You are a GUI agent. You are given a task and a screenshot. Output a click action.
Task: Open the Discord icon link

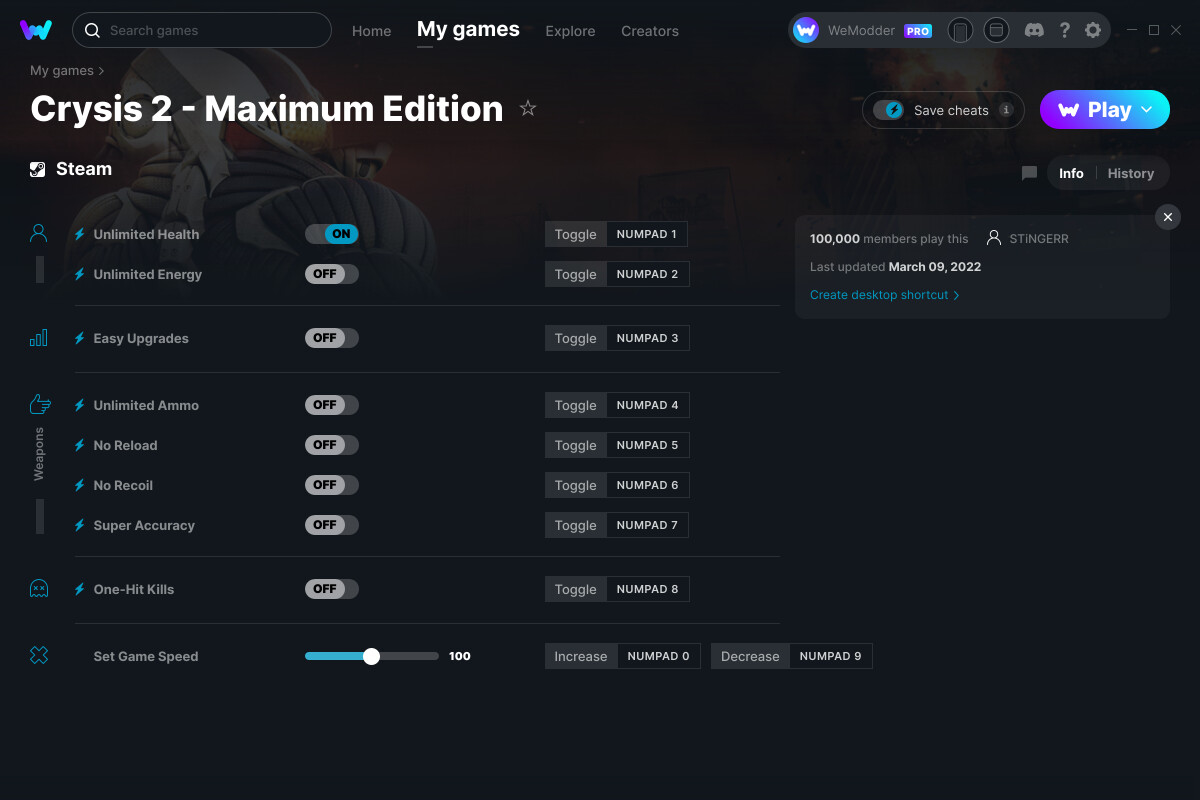coord(1034,30)
